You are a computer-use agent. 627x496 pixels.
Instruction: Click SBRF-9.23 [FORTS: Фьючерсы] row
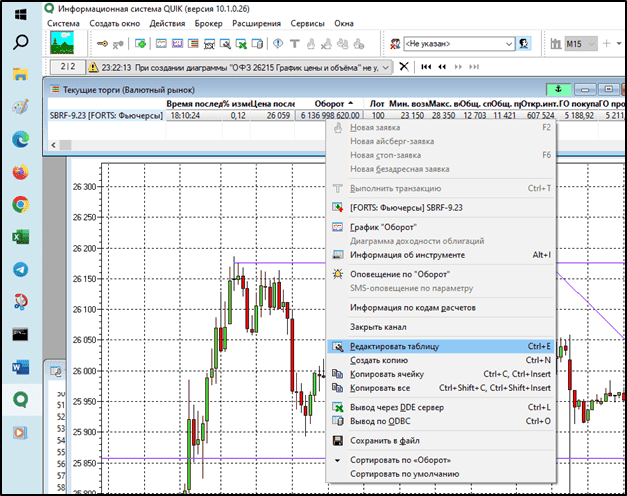(x=106, y=116)
